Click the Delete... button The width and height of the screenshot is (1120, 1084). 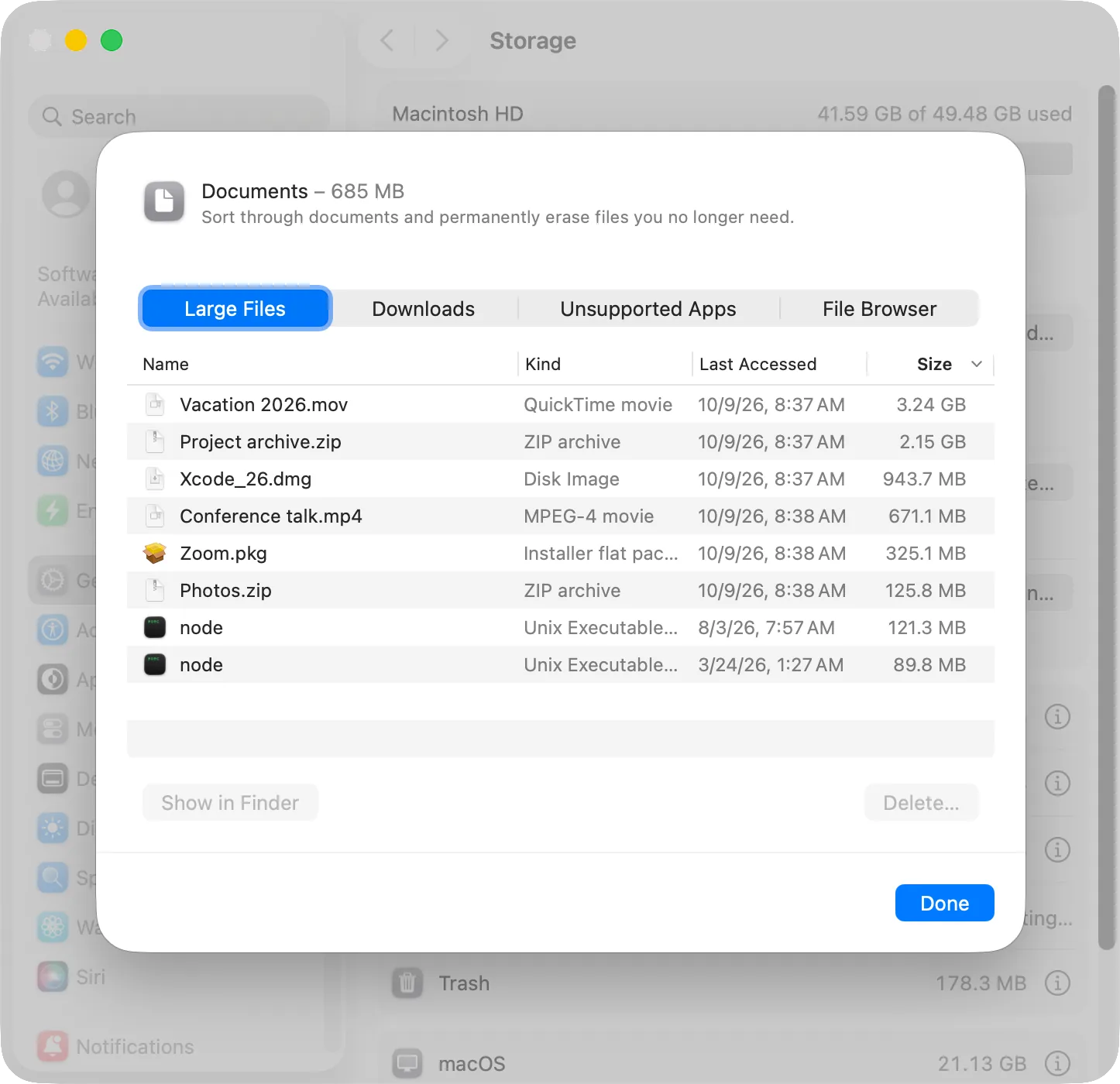pyautogui.click(x=922, y=803)
